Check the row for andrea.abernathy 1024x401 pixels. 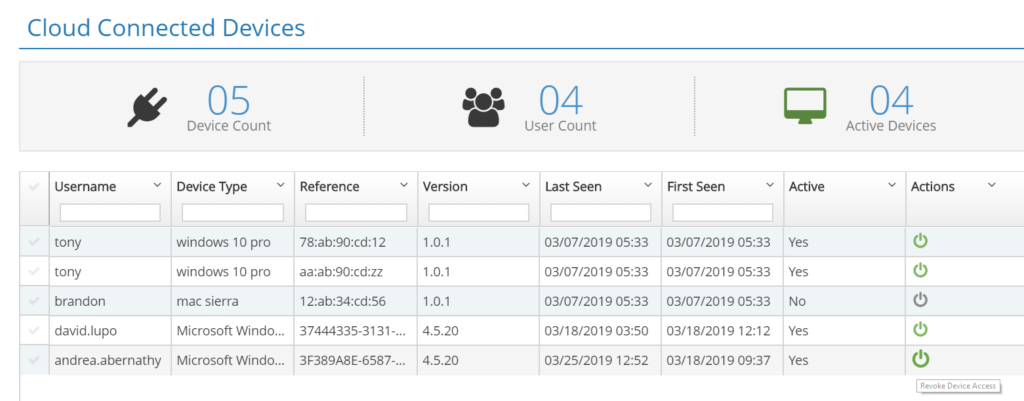34,360
